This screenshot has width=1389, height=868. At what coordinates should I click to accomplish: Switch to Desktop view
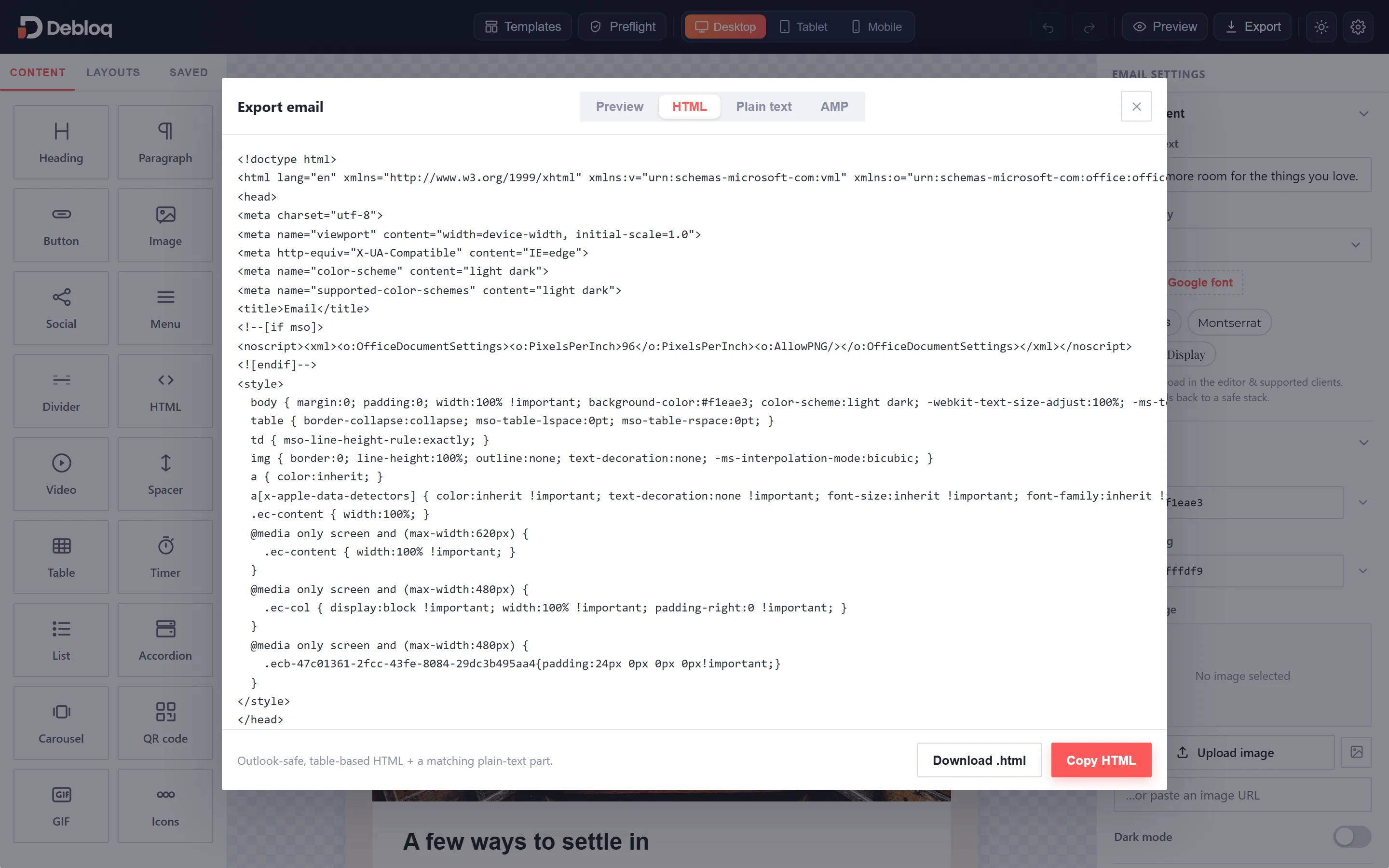point(725,27)
